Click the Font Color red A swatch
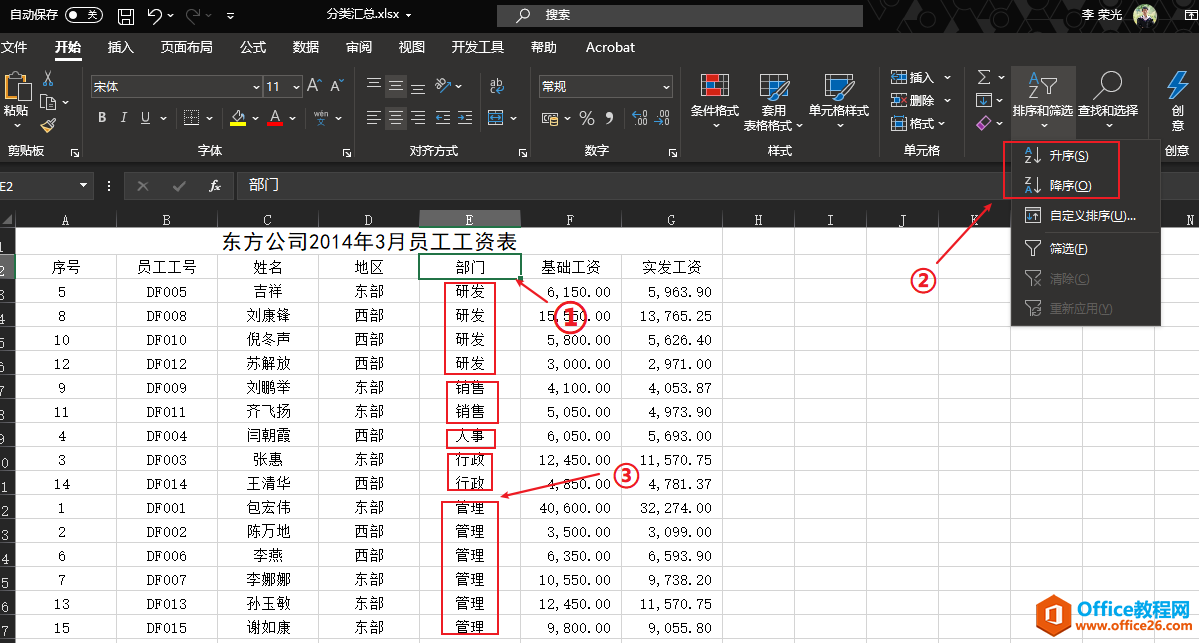This screenshot has width=1199, height=643. click(275, 119)
